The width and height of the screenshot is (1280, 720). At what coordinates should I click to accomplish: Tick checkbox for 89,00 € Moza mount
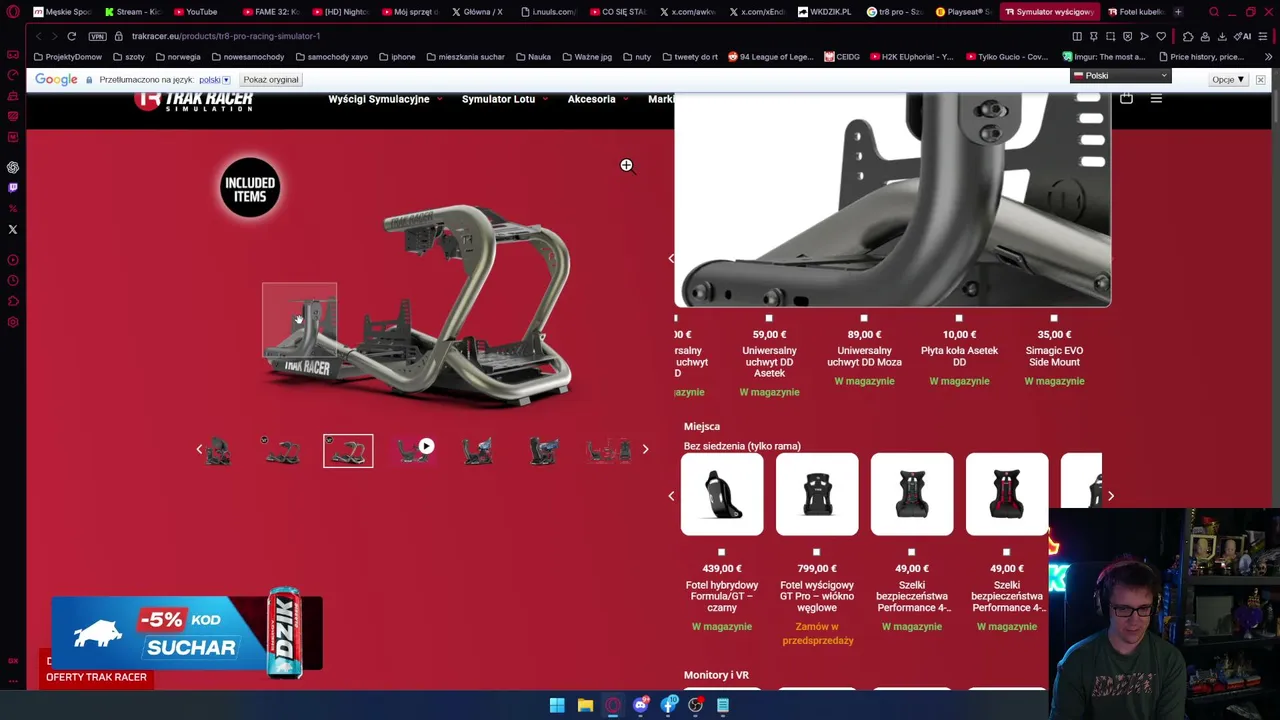click(864, 318)
